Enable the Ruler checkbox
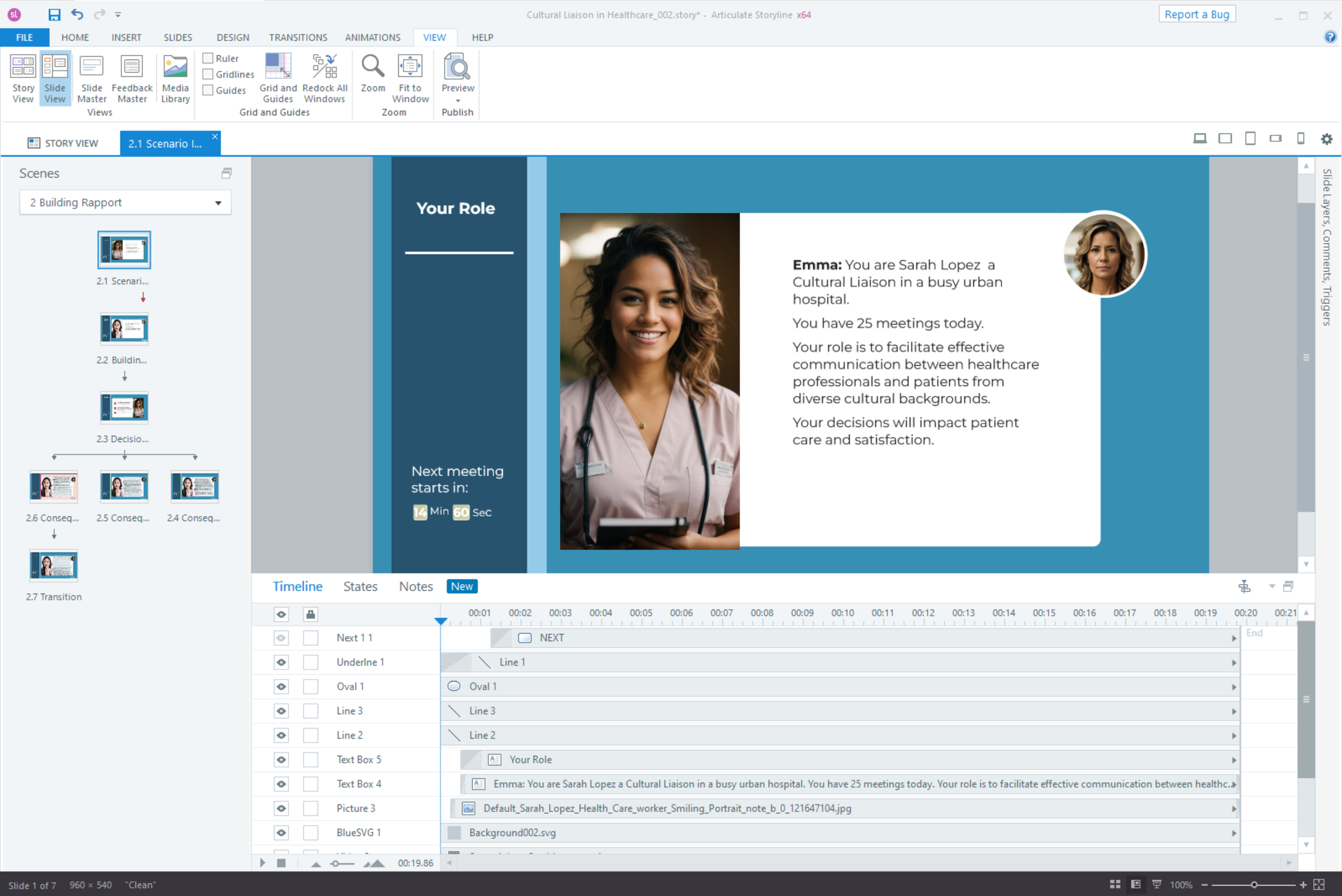The height and width of the screenshot is (896, 1342). pos(208,59)
